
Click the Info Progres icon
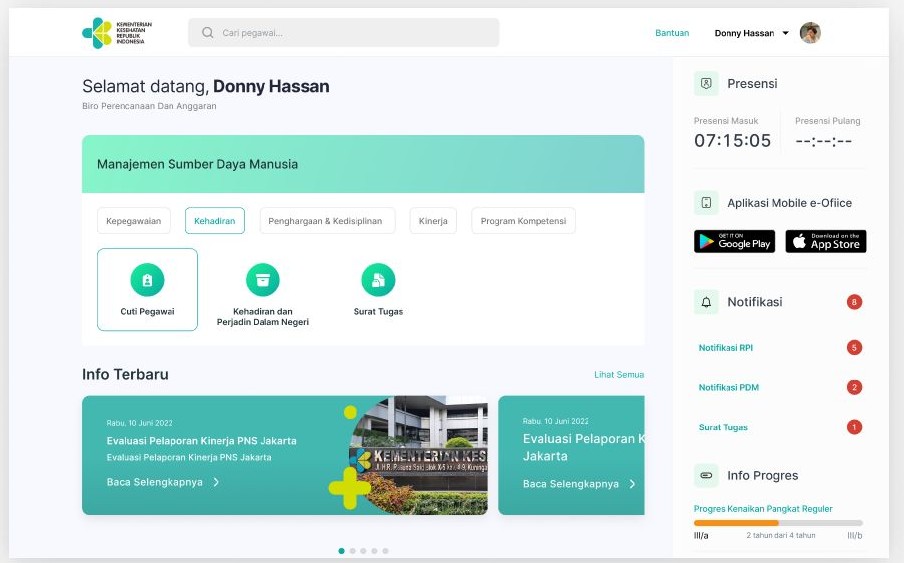pyautogui.click(x=706, y=475)
